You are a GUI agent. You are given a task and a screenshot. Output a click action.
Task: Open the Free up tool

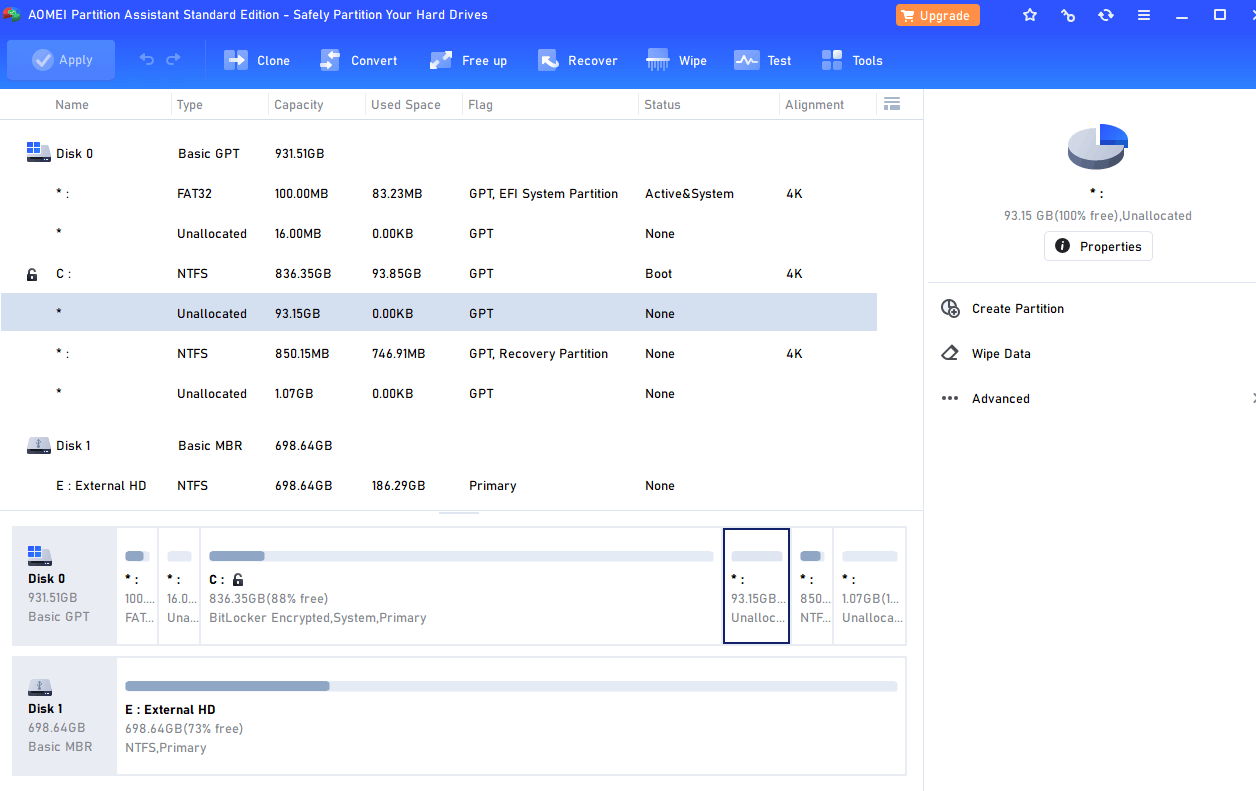[x=468, y=60]
